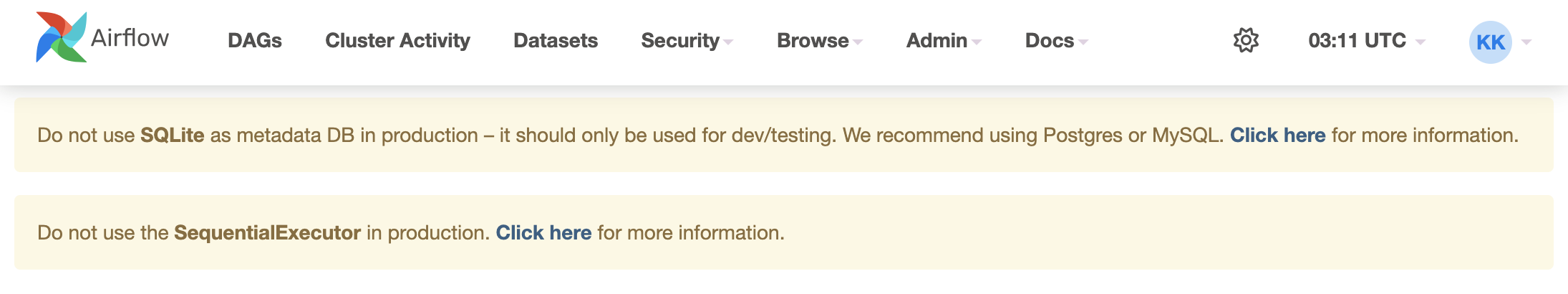Go to Cluster Activity
The height and width of the screenshot is (294, 1568).
click(397, 41)
